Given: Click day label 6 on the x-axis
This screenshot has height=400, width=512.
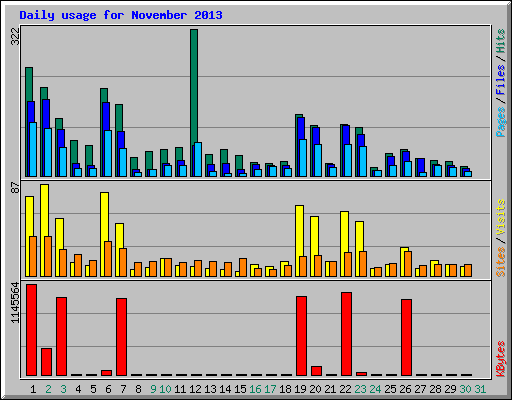Looking at the screenshot, I should 108,389.
